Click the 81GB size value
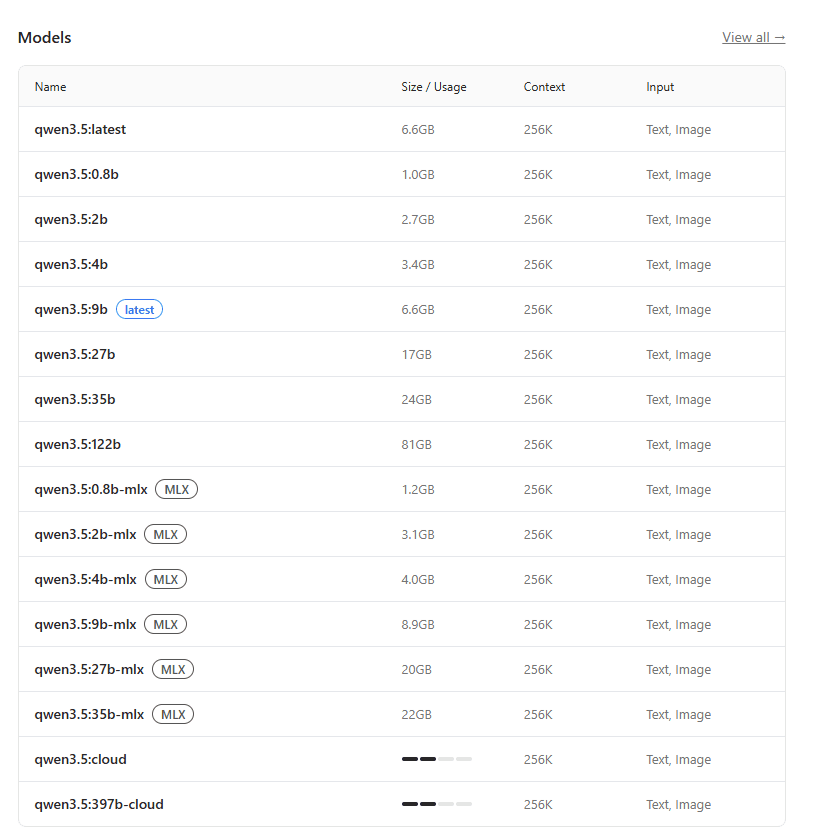Image resolution: width=823 pixels, height=839 pixels. click(416, 444)
